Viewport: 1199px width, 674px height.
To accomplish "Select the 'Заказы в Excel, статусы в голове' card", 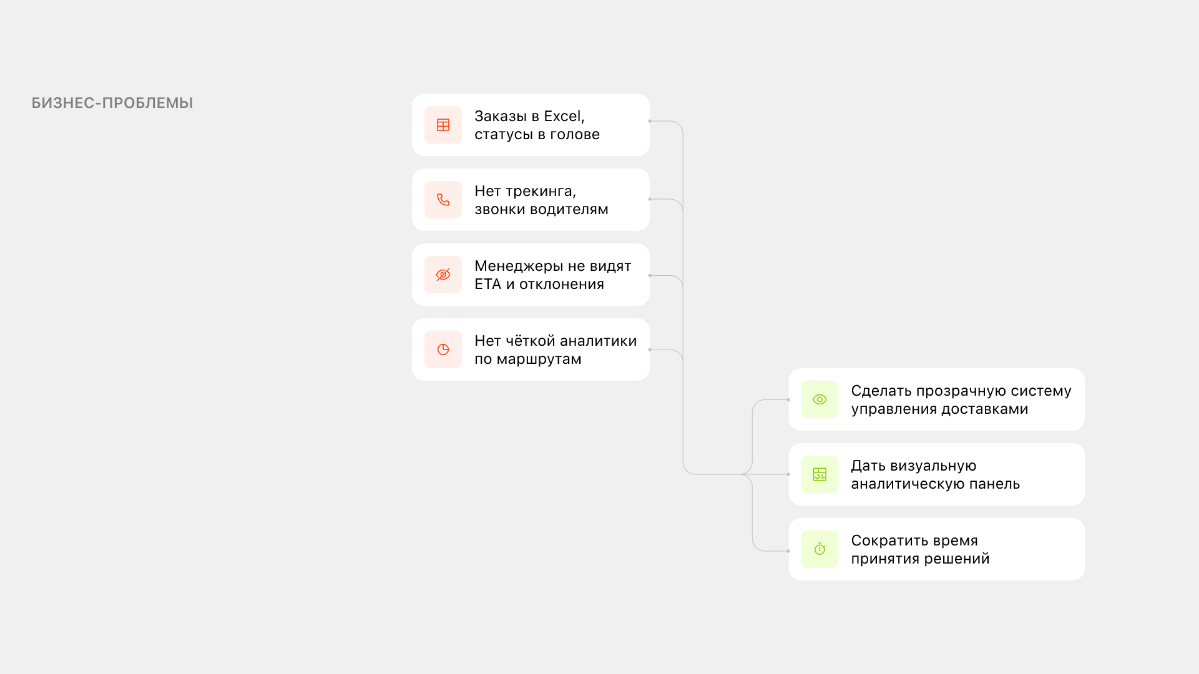I will coord(531,125).
